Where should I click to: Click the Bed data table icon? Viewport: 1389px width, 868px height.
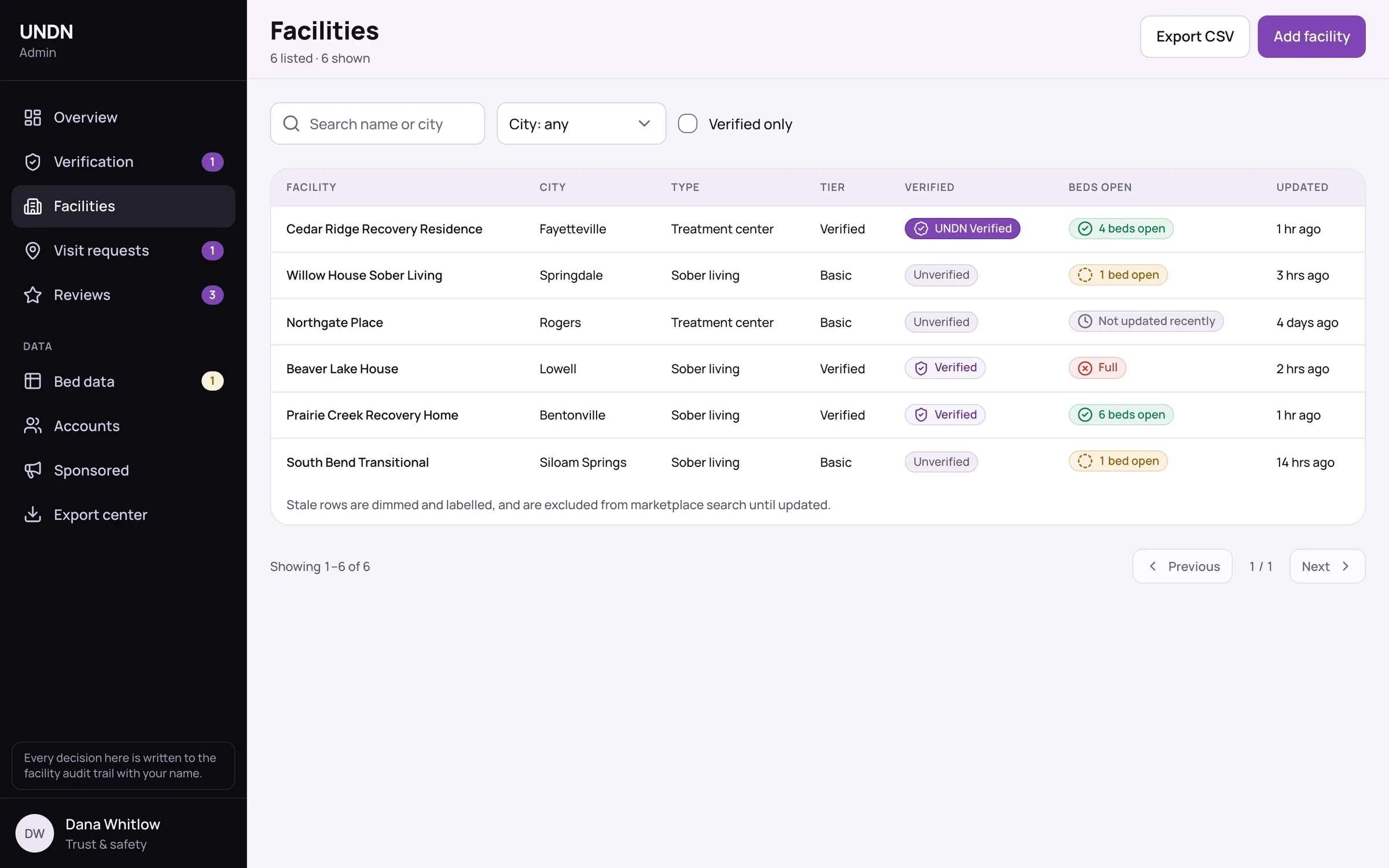point(32,381)
